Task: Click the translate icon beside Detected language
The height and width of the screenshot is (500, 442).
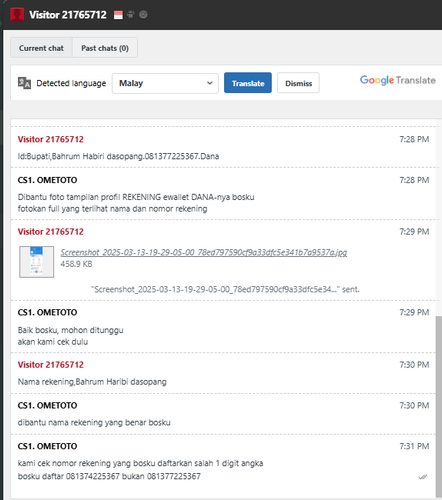Action: click(24, 83)
